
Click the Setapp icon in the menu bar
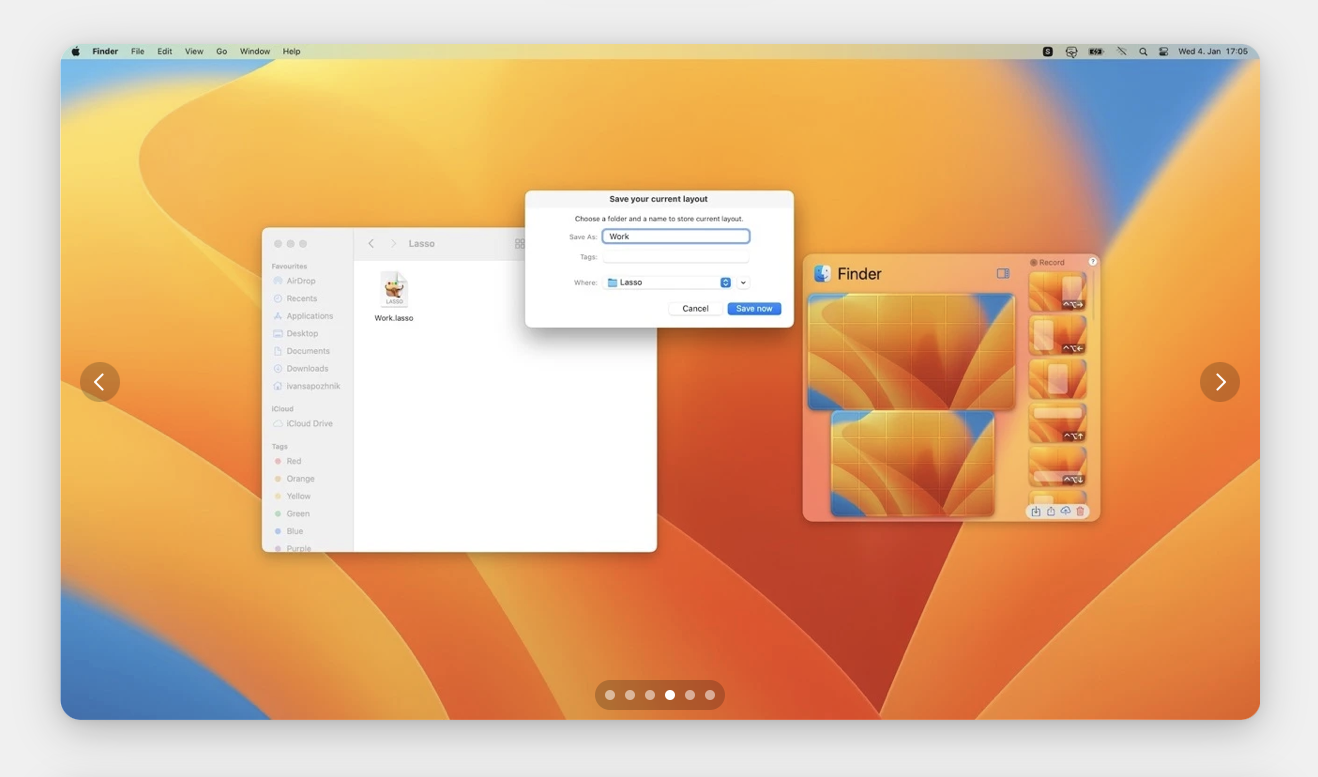(1048, 51)
